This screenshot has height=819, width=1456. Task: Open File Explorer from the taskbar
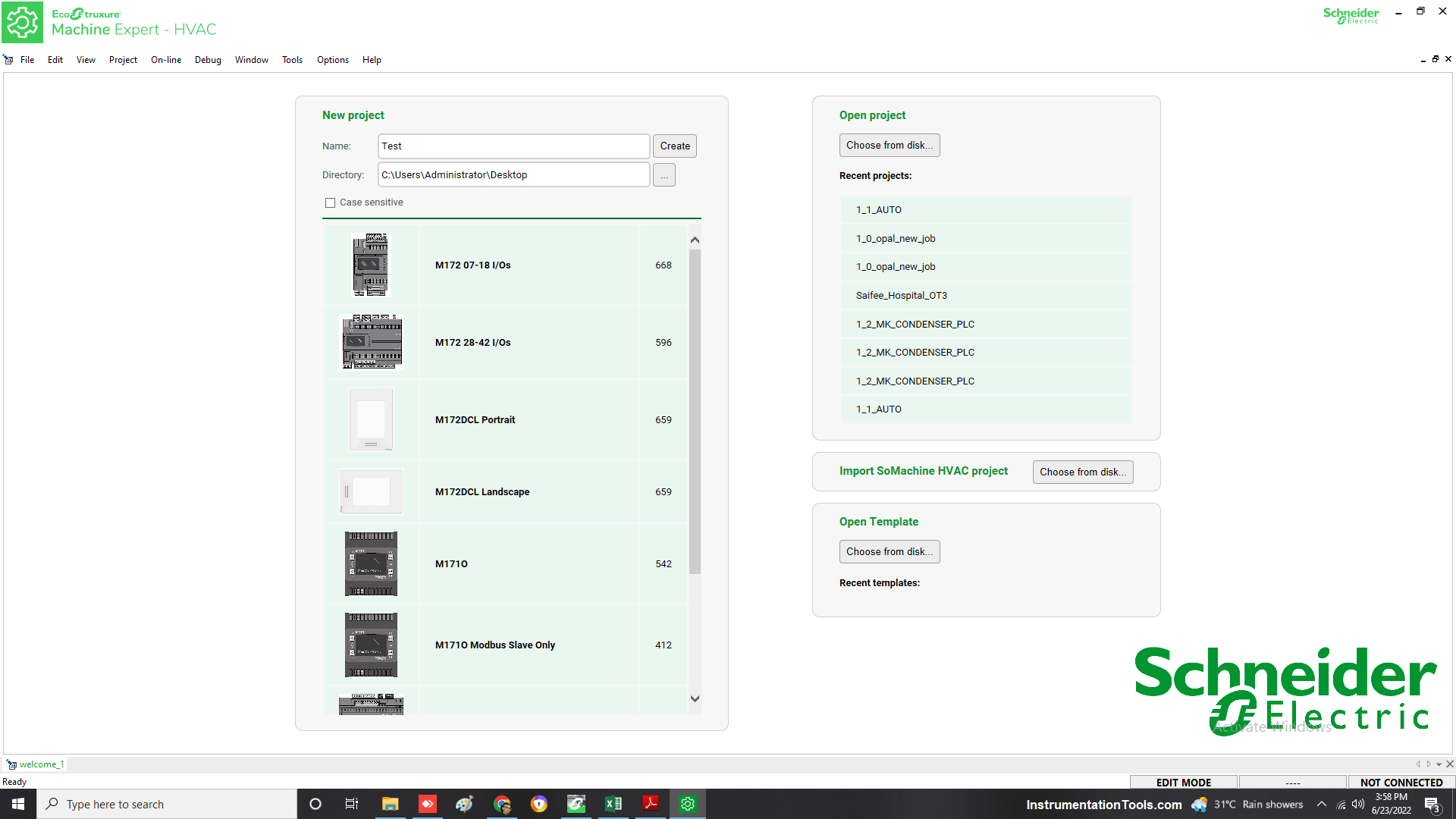pos(390,804)
